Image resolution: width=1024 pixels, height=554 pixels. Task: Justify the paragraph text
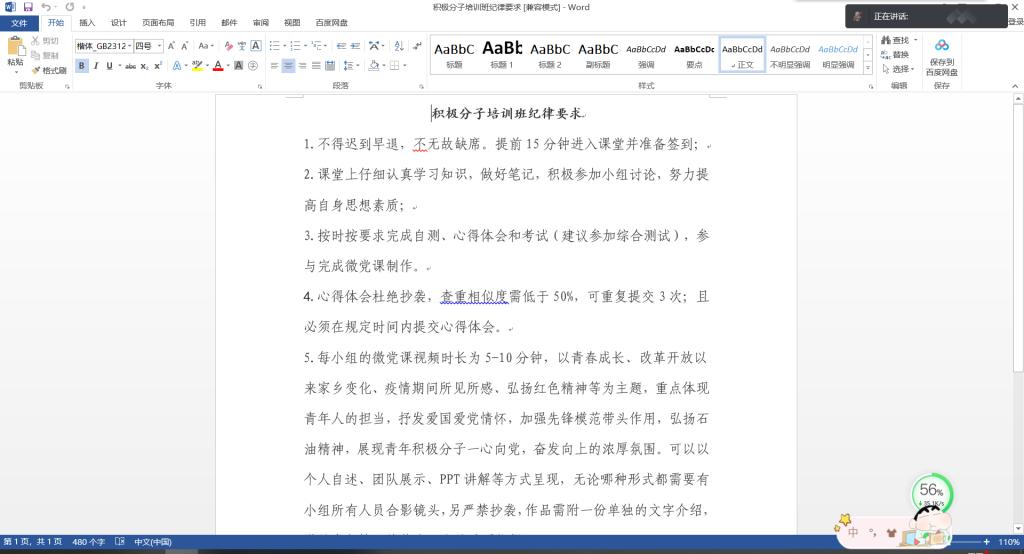pyautogui.click(x=316, y=66)
